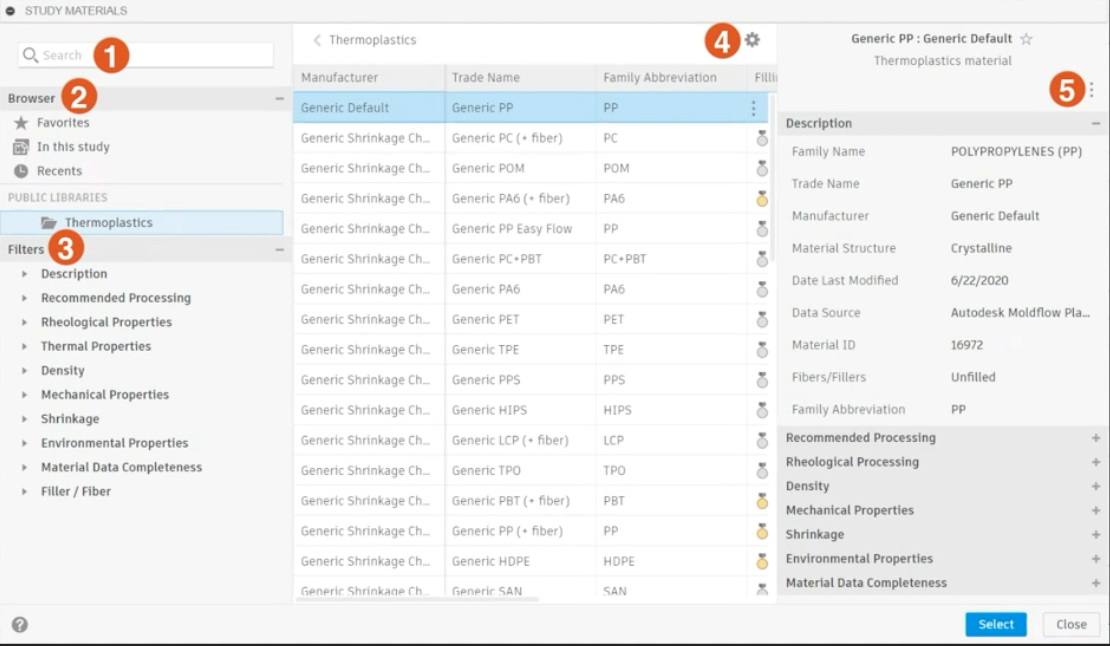1110x646 pixels.
Task: Expand Environmental Properties filter
Action: tap(24, 443)
